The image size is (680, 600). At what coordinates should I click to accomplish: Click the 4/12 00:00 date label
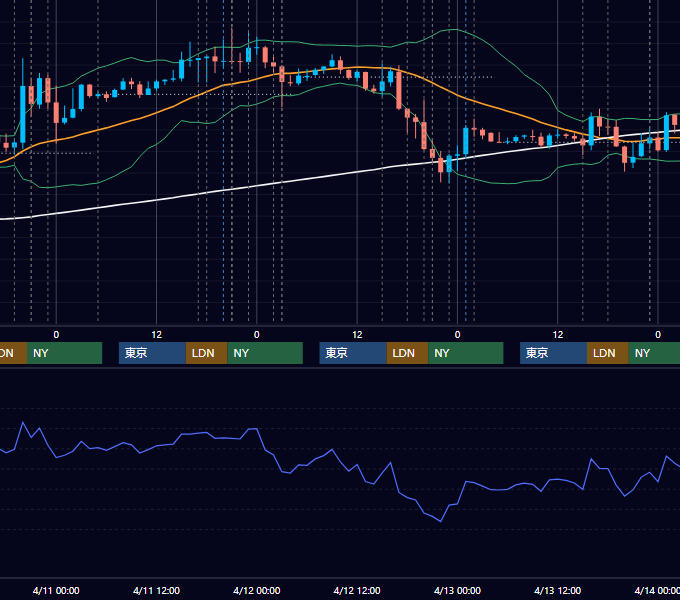256,590
